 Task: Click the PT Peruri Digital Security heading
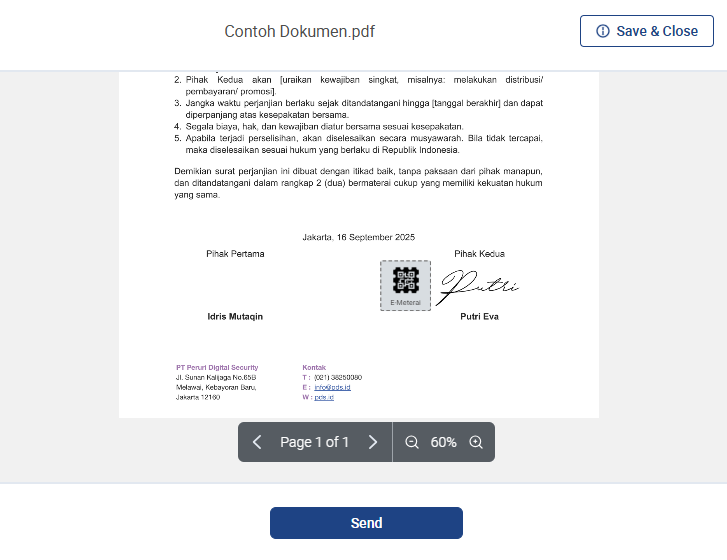click(x=217, y=367)
